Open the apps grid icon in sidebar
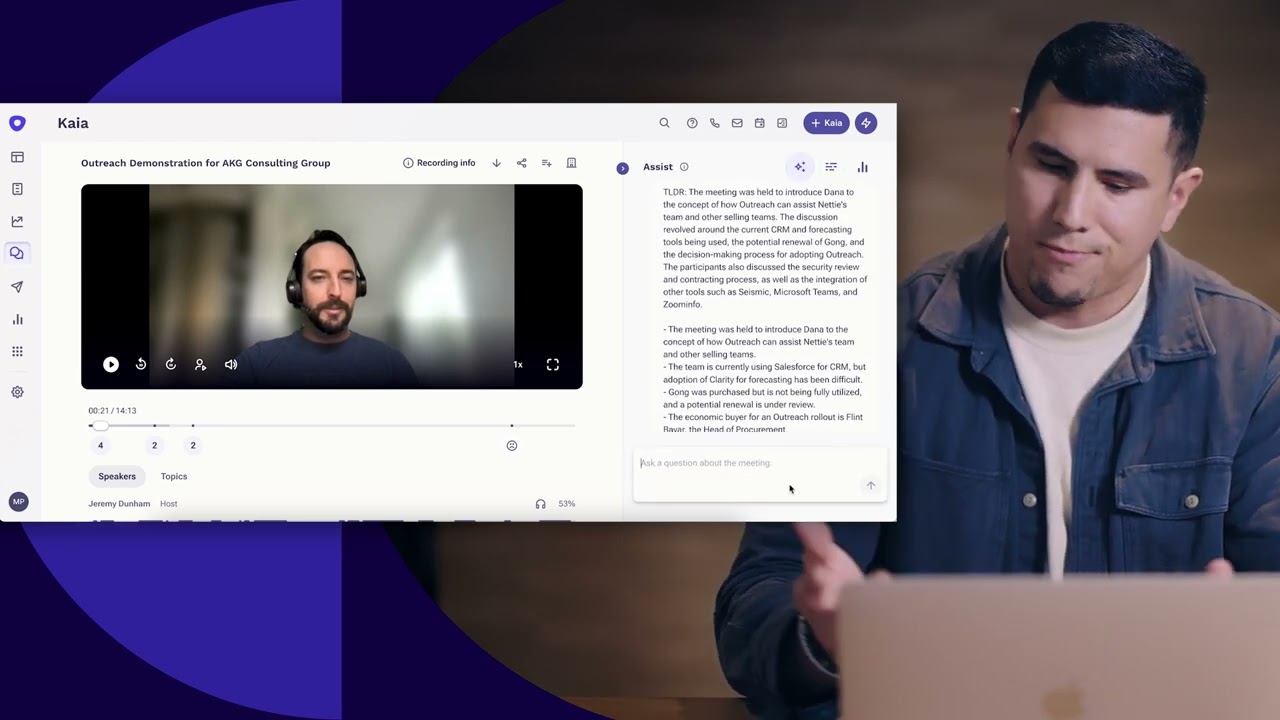Image resolution: width=1280 pixels, height=720 pixels. 17,351
